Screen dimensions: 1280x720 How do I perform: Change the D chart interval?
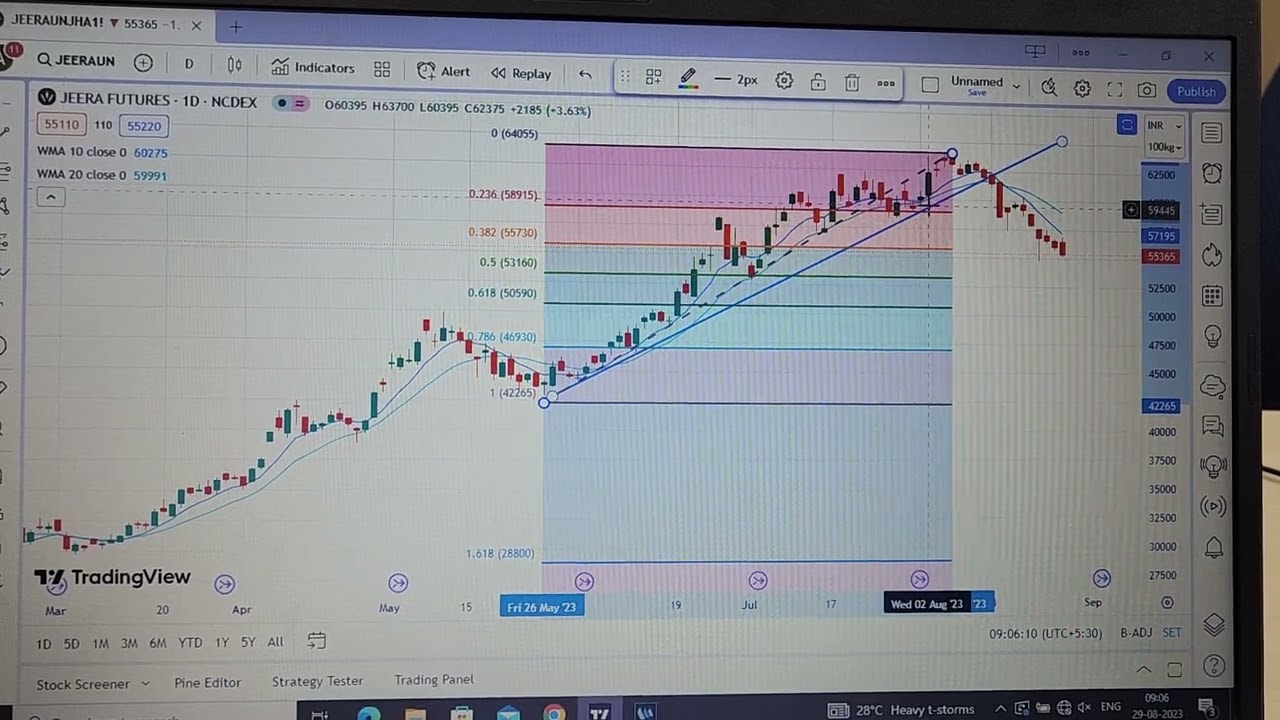click(x=189, y=64)
